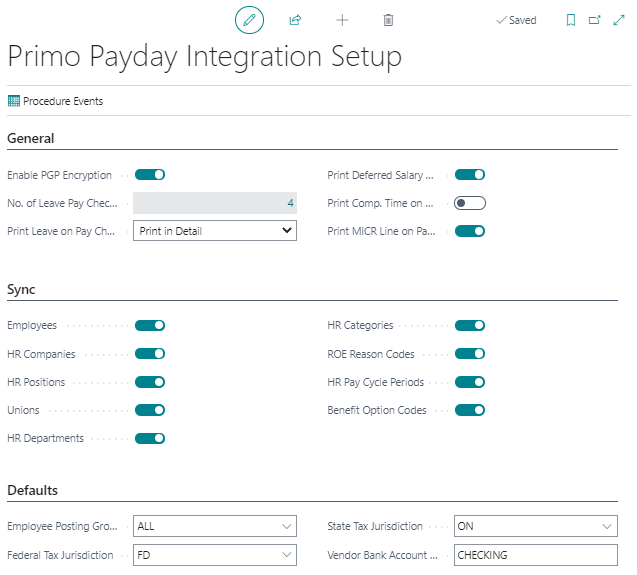This screenshot has width=637, height=575.
Task: Expand Employee Posting Group dropdown
Action: [215, 526]
